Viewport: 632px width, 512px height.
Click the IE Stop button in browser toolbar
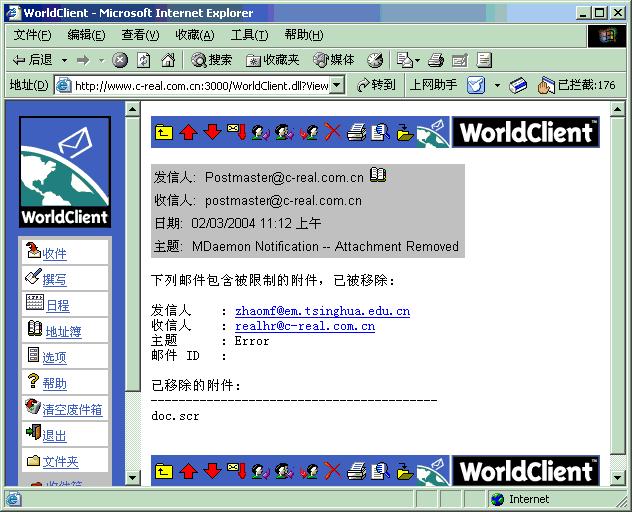[120, 60]
